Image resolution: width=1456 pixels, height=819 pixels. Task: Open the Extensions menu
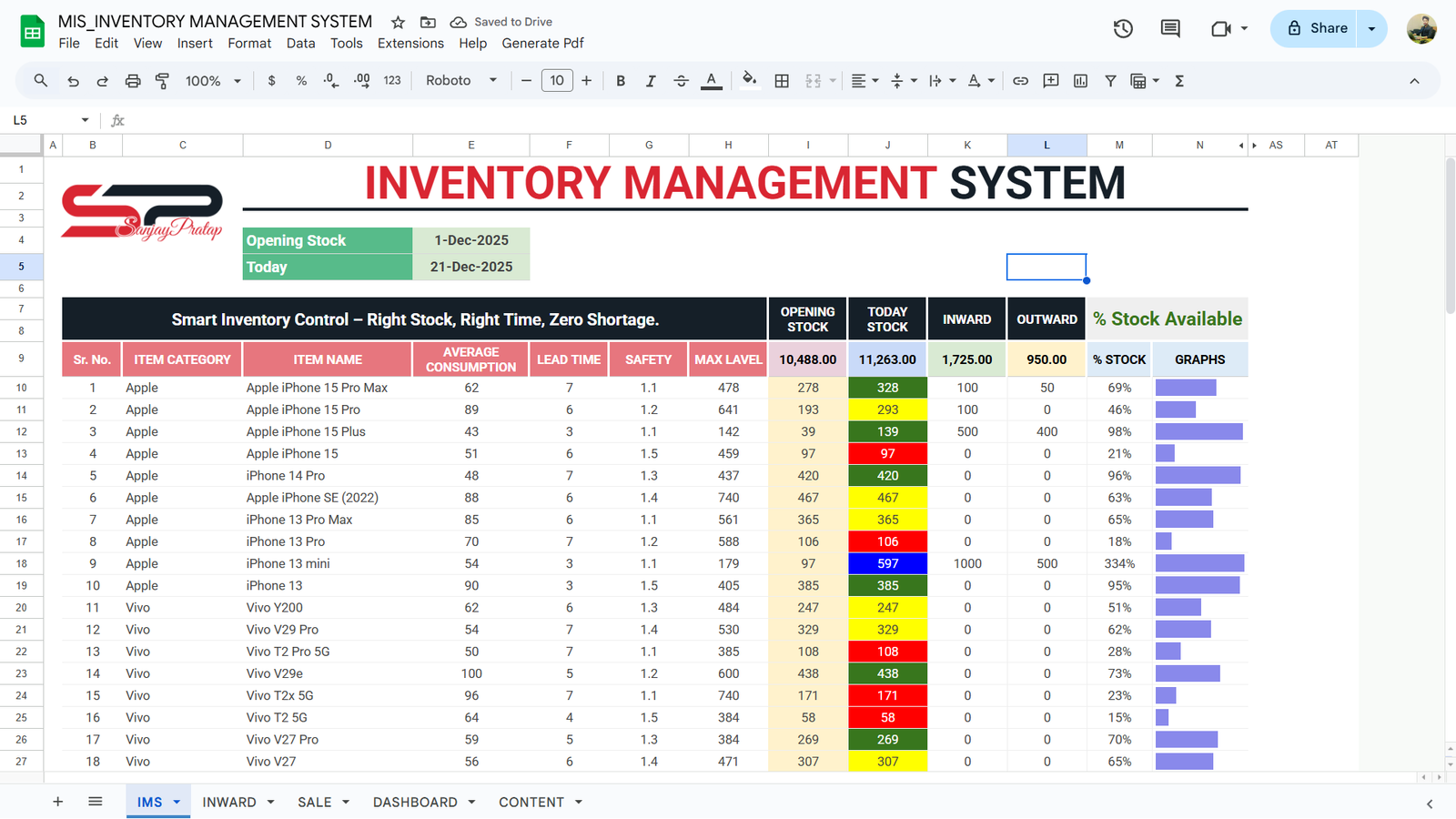[410, 43]
